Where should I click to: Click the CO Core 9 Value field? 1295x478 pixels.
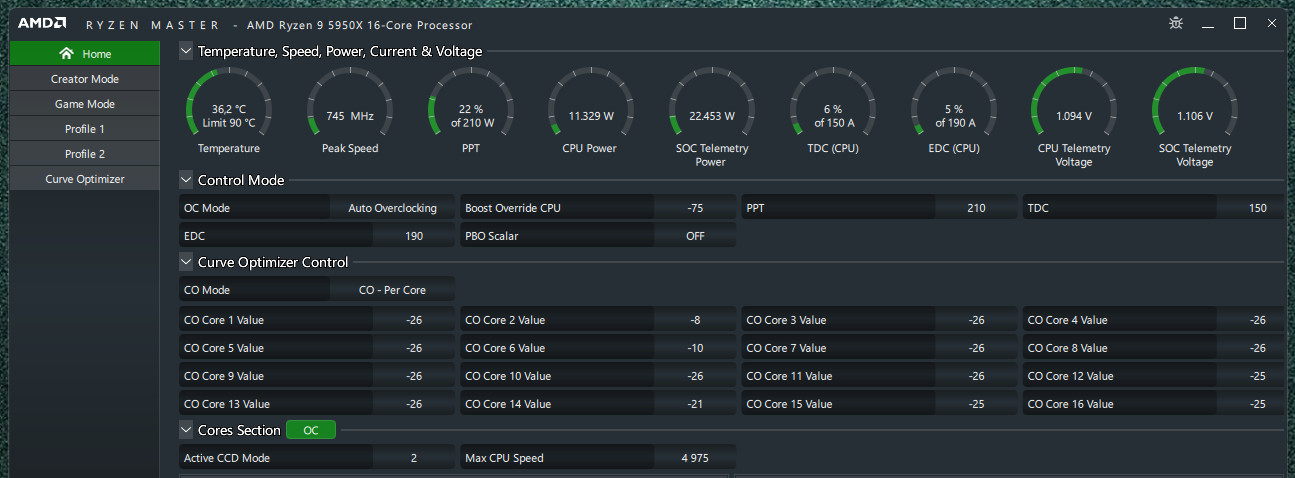pyautogui.click(x=317, y=376)
